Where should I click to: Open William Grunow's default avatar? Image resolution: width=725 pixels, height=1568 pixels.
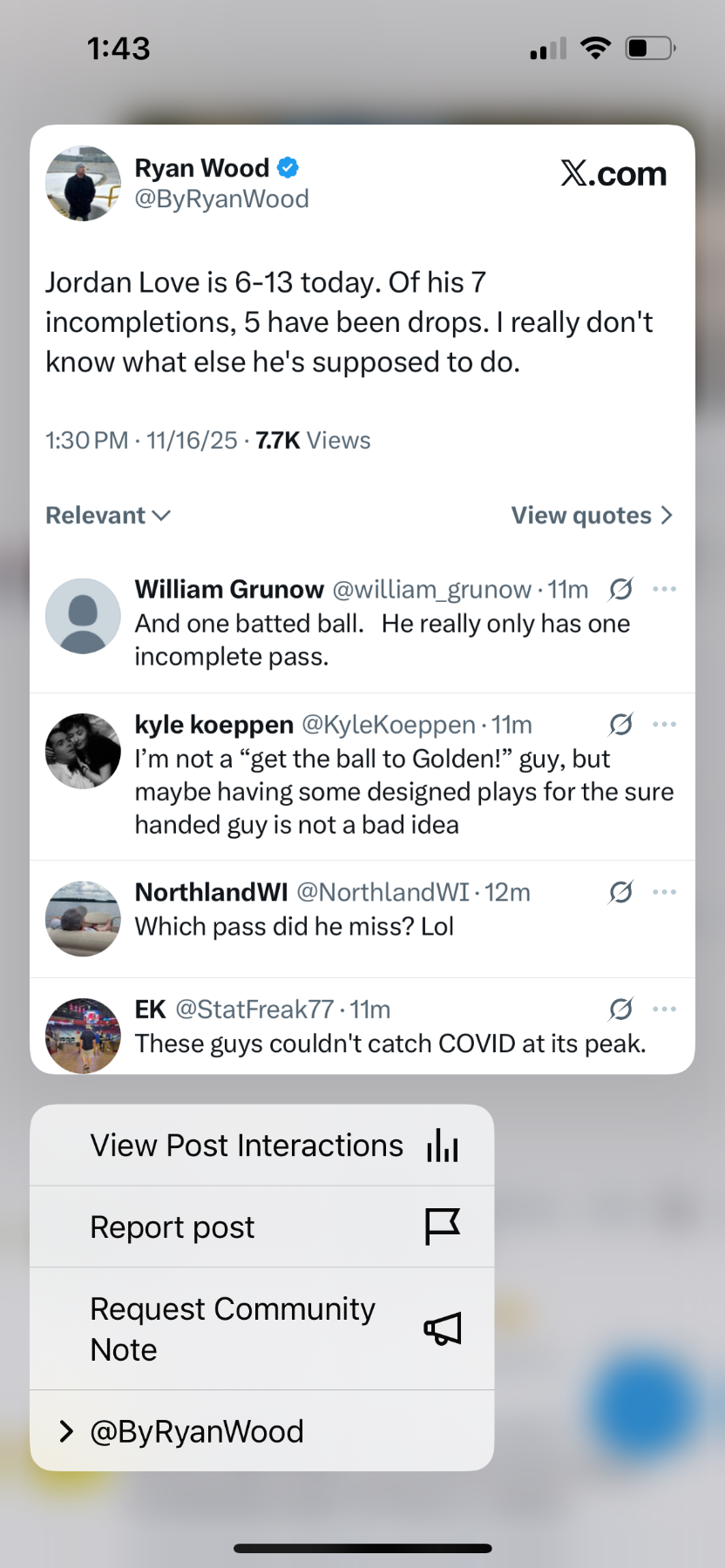coord(83,616)
